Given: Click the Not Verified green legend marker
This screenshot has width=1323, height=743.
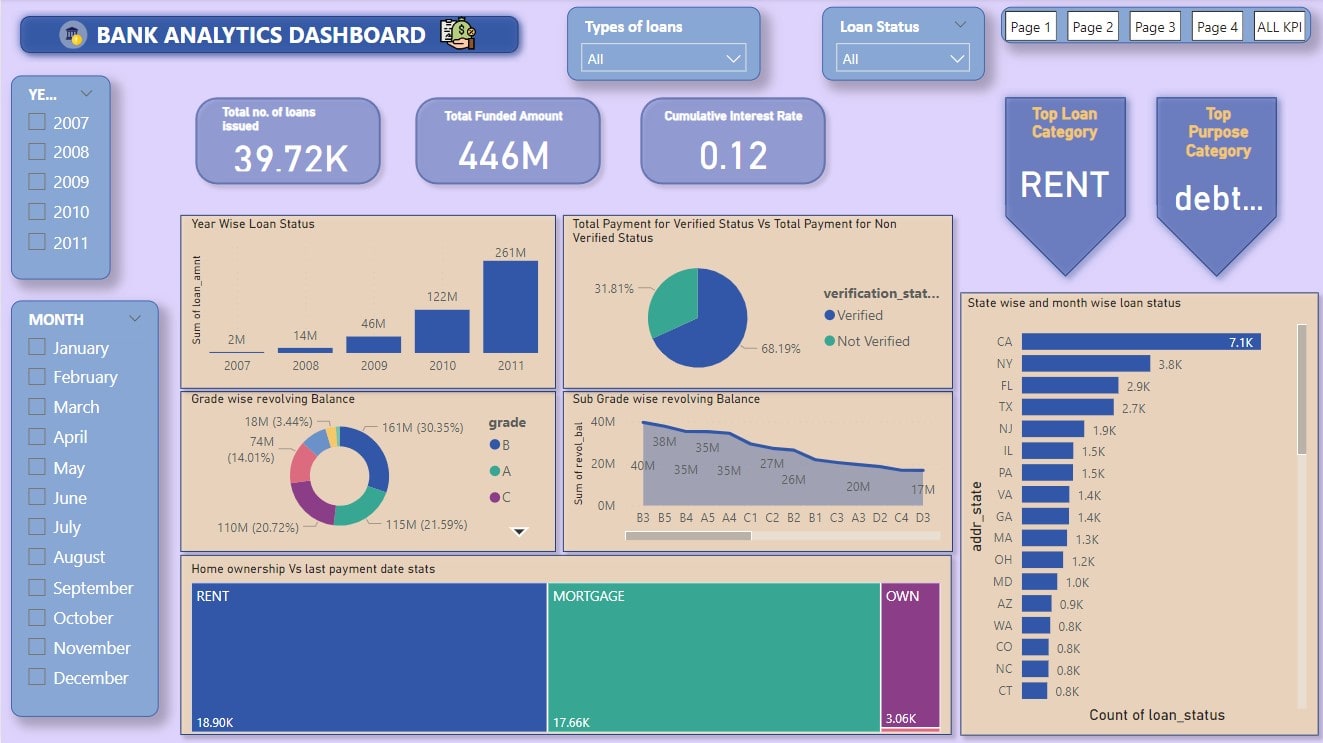Looking at the screenshot, I should pyautogui.click(x=829, y=341).
